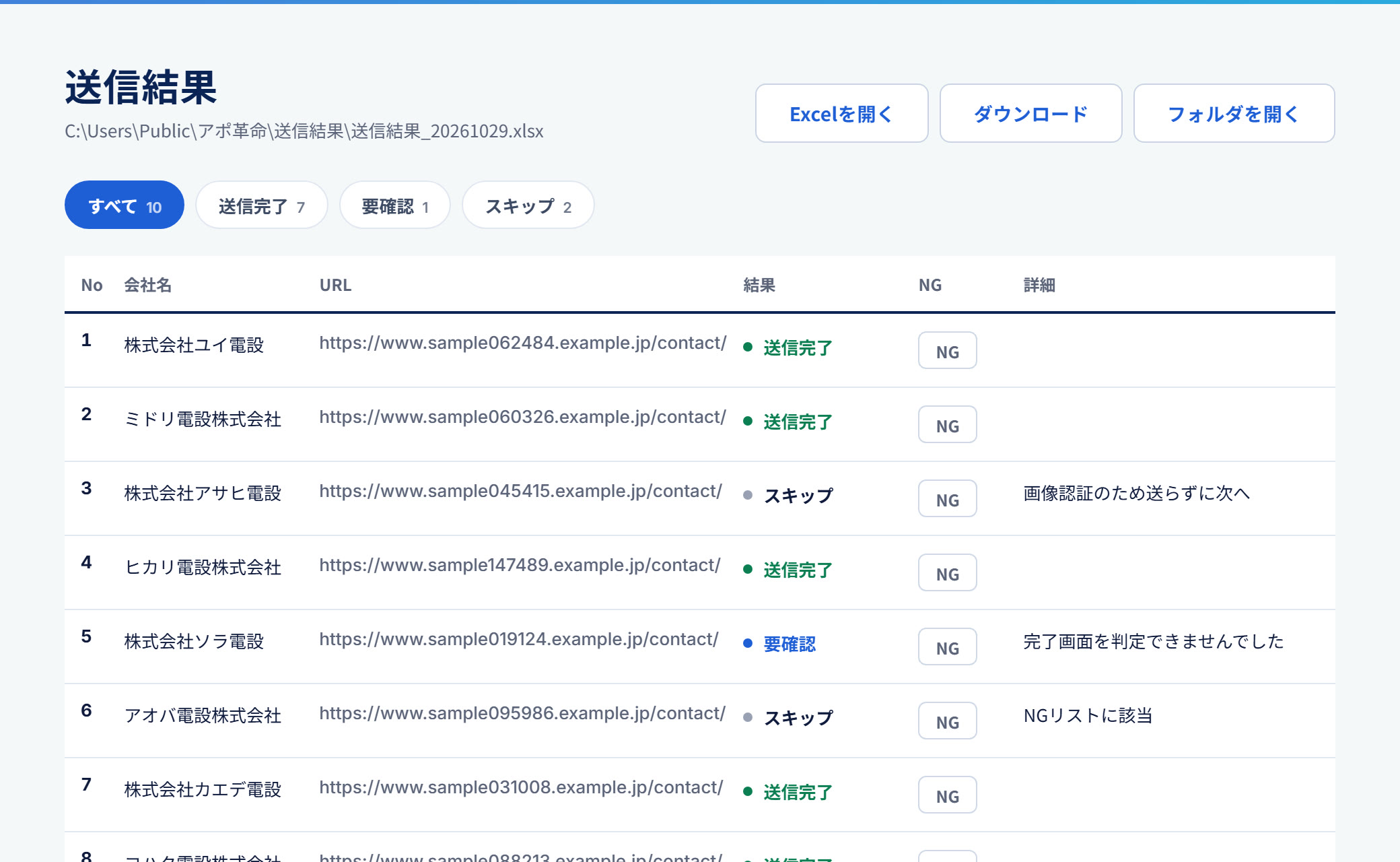Click the URL column header
The height and width of the screenshot is (862, 1400).
(335, 286)
